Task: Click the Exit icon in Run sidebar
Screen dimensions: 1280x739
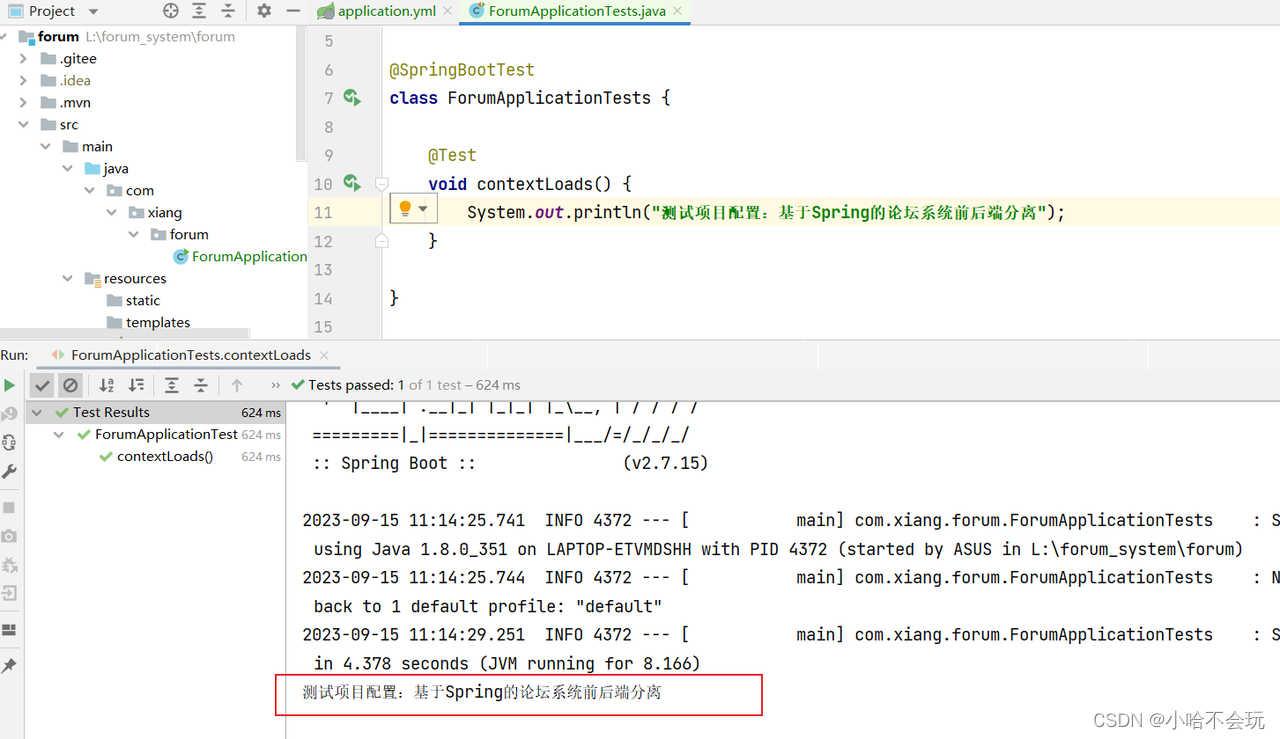Action: [9, 594]
